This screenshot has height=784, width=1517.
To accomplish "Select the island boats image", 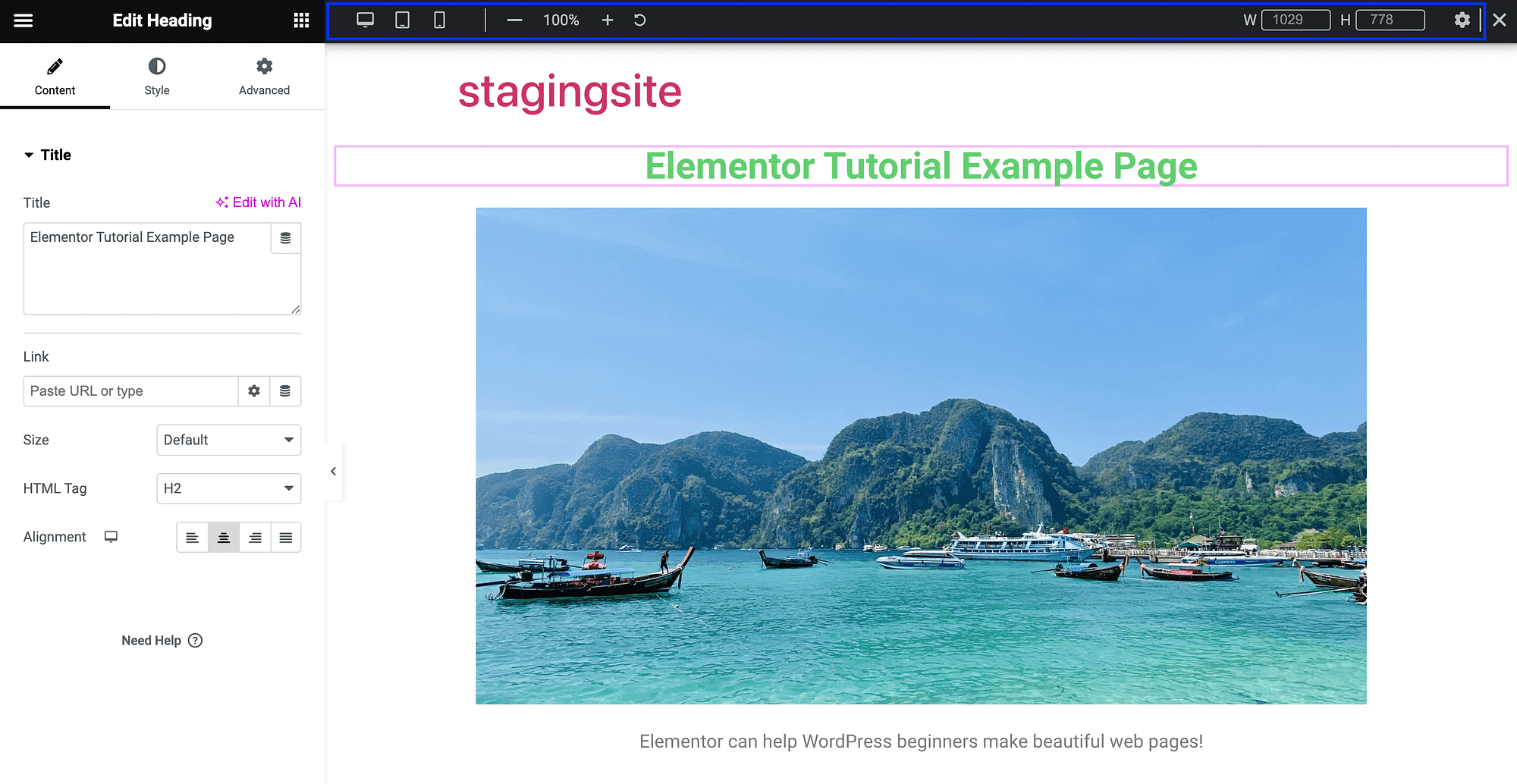I will click(x=921, y=456).
